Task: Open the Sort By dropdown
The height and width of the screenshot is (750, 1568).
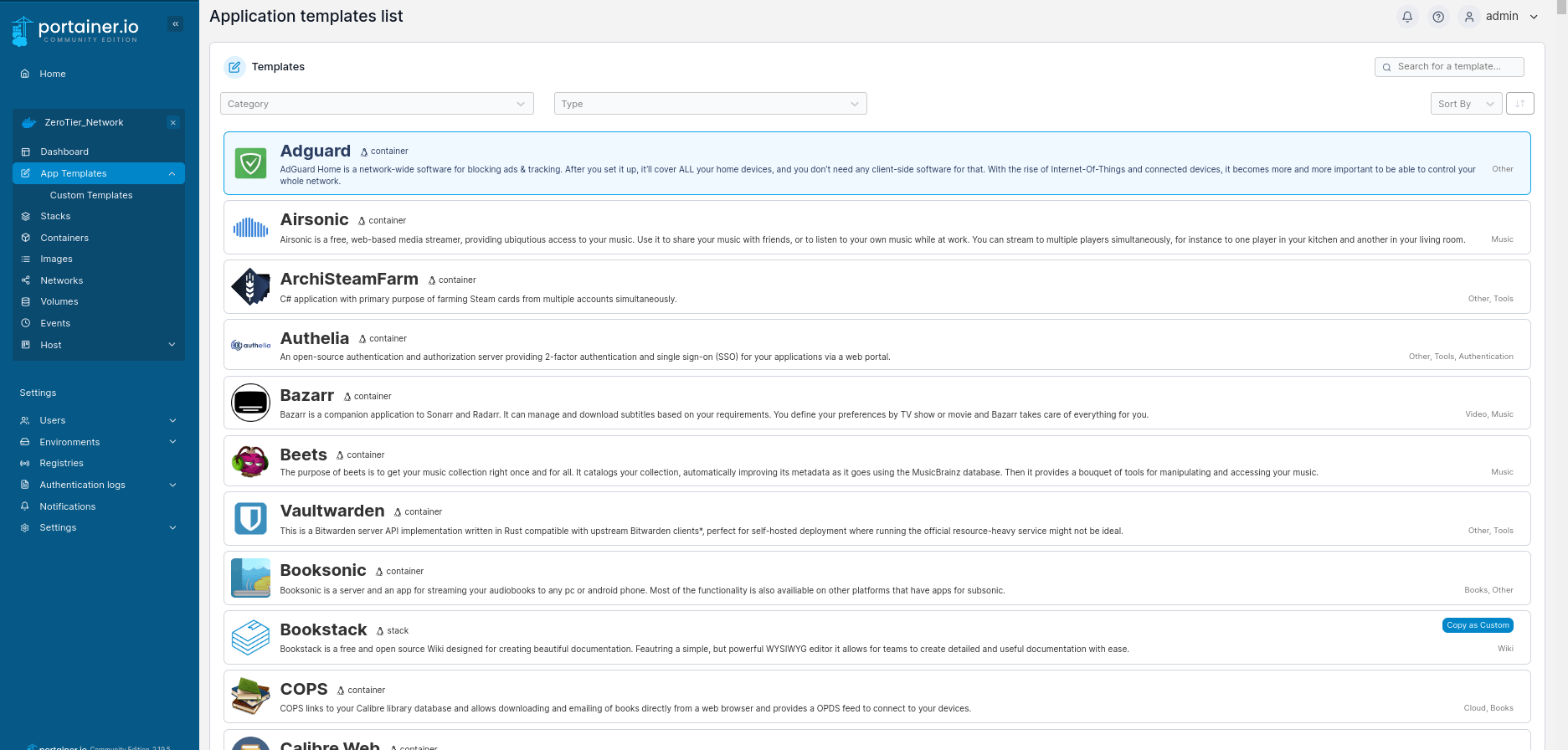Action: click(x=1466, y=104)
